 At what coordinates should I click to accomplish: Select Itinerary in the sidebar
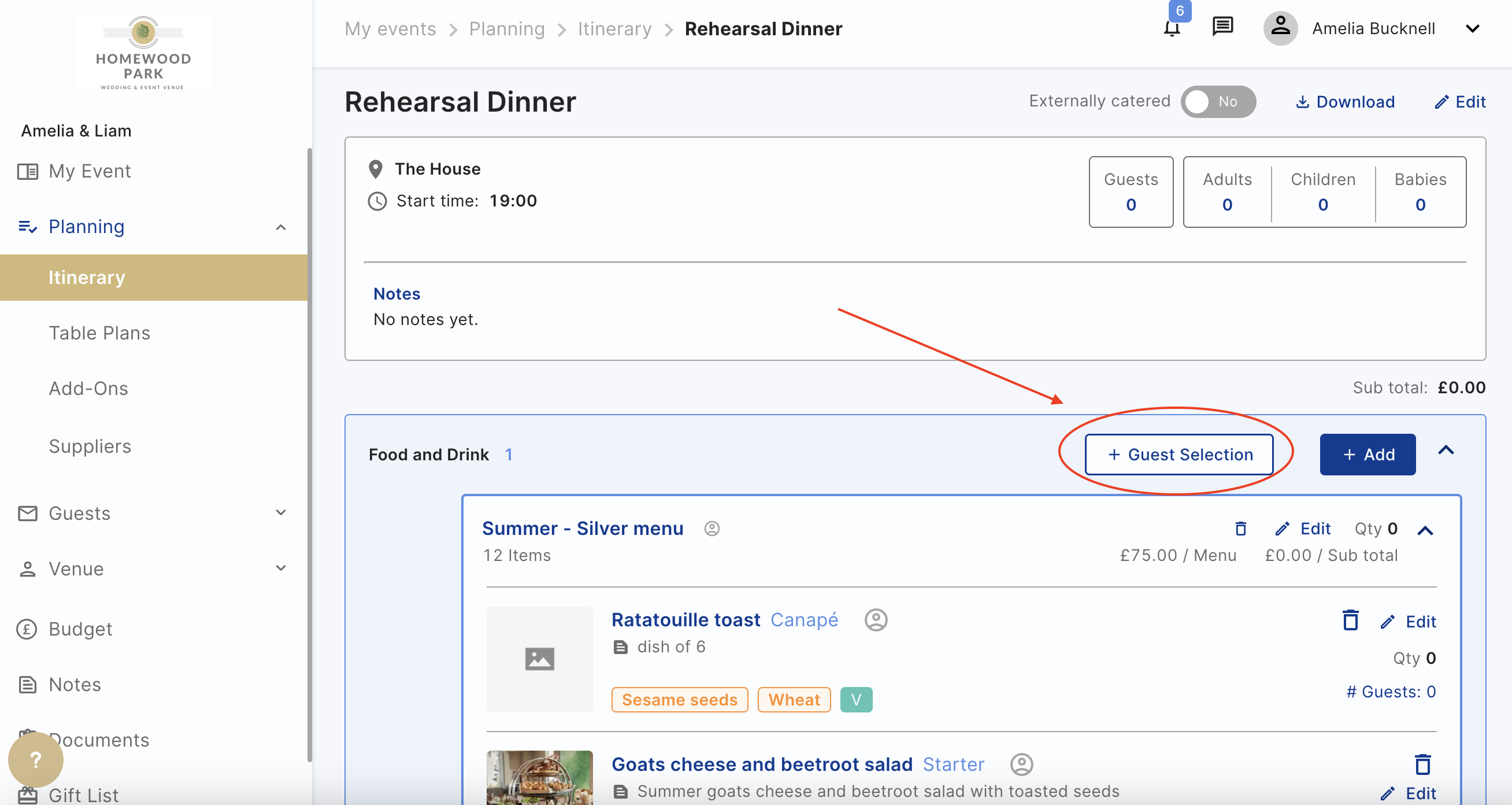click(154, 277)
